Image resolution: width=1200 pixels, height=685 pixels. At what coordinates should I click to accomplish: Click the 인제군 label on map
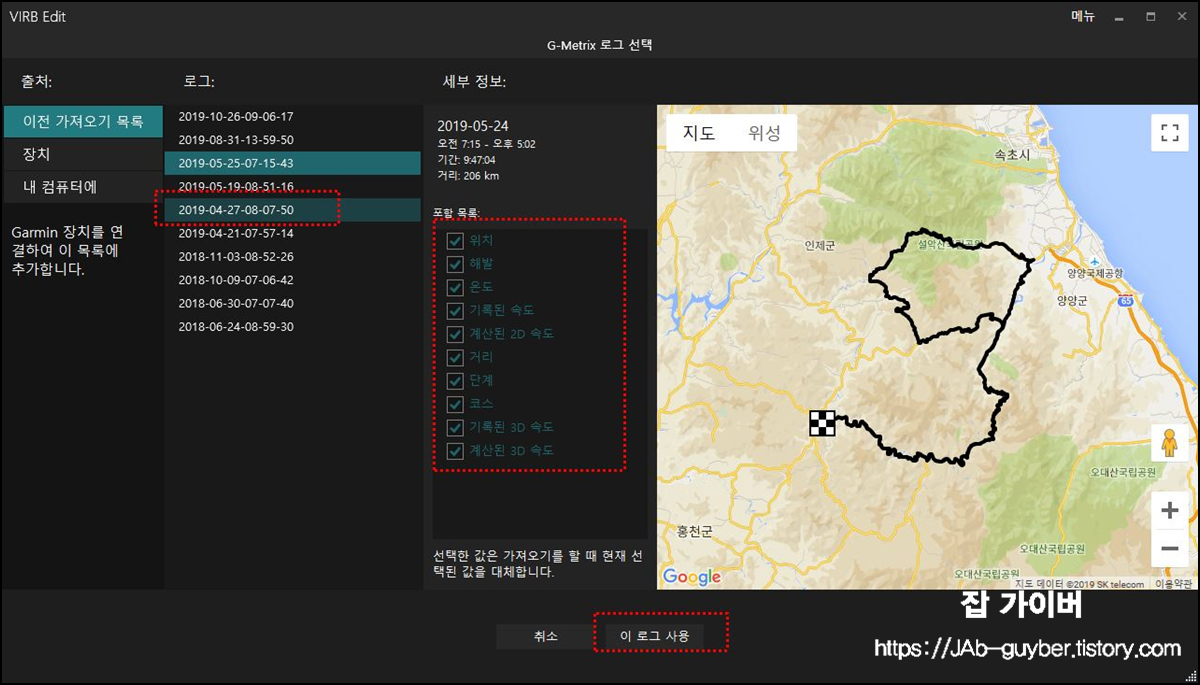click(x=822, y=244)
